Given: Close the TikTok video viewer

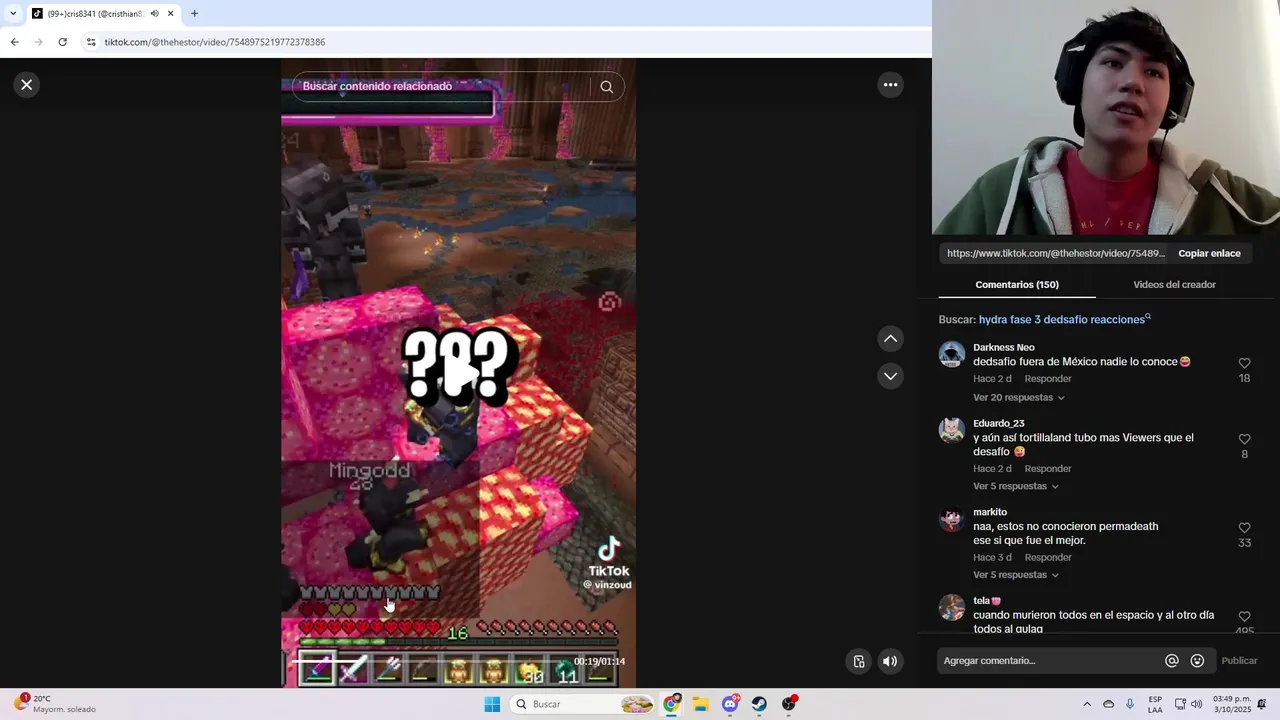Looking at the screenshot, I should [27, 85].
